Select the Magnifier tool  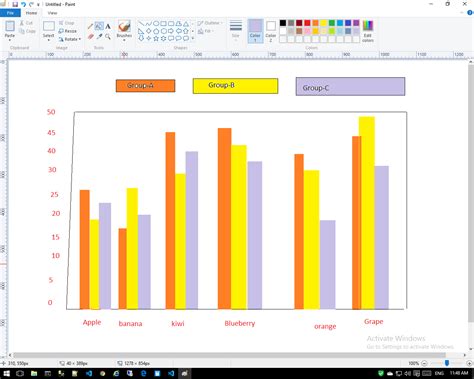[x=108, y=36]
